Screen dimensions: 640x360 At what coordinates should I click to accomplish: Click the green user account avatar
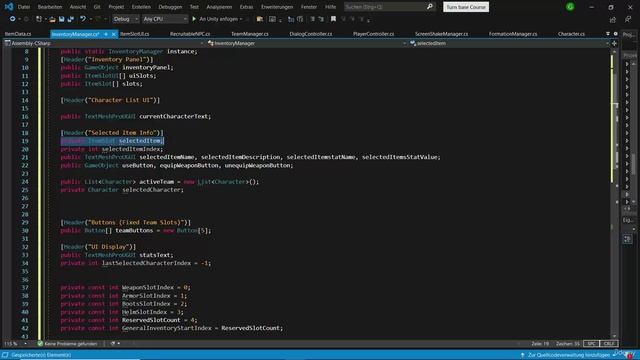click(x=570, y=7)
